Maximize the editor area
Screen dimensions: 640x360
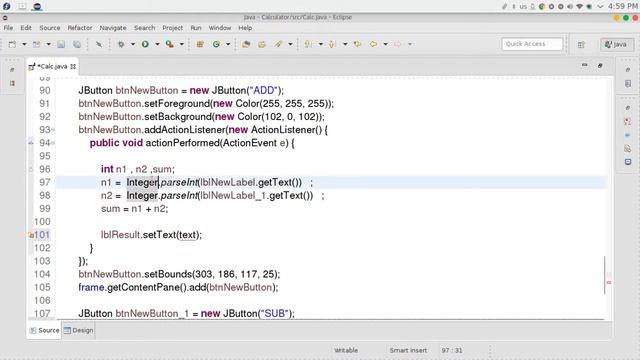pyautogui.click(x=600, y=65)
